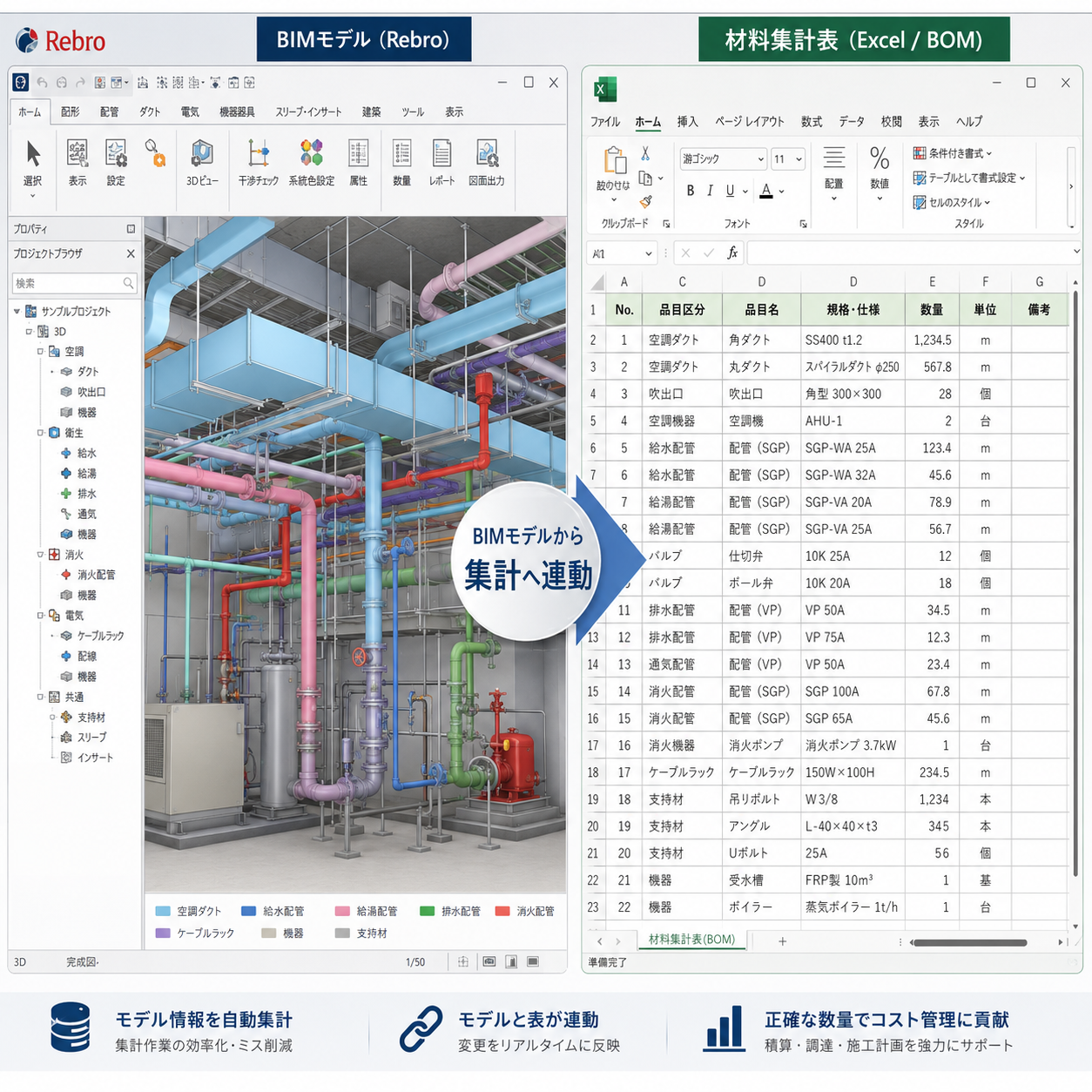Open セルのスタイル menu
Viewport: 1092px width, 1092px height.
[951, 202]
